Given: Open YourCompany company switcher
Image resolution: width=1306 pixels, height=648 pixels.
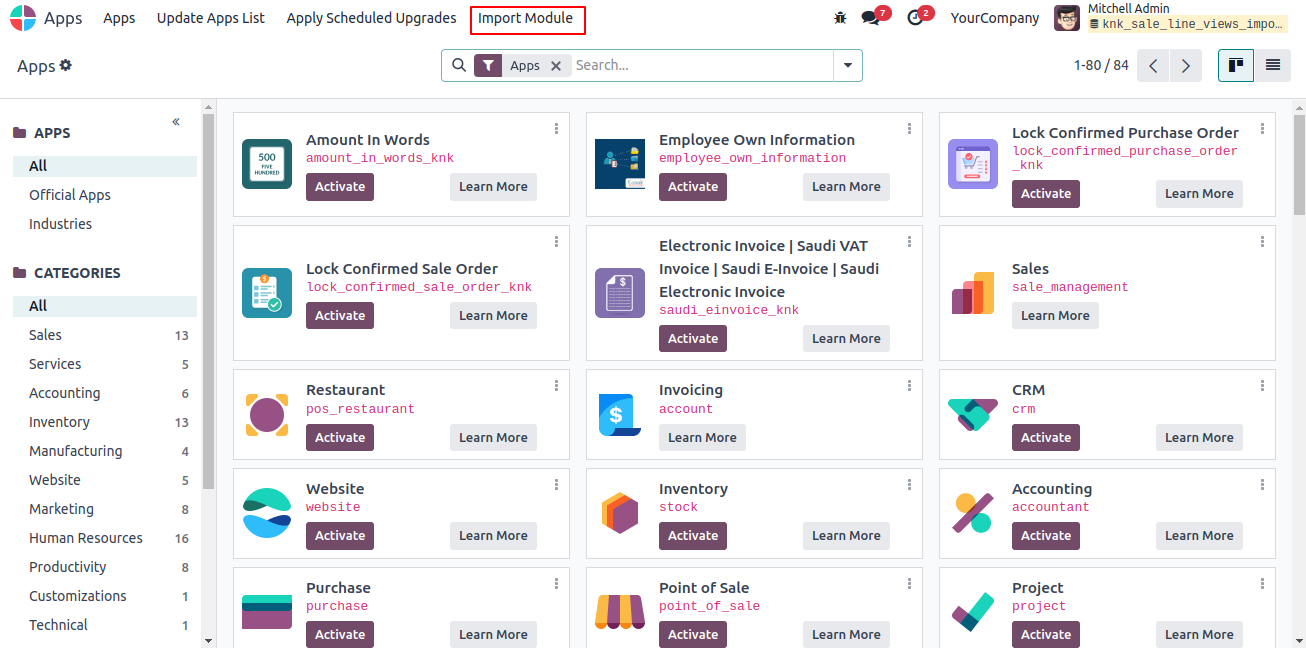Looking at the screenshot, I should [x=995, y=18].
